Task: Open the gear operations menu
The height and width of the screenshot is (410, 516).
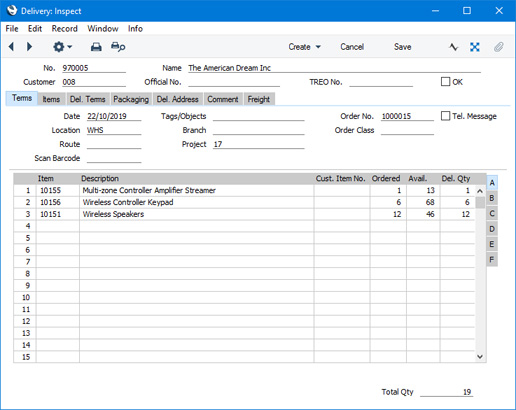Action: [x=62, y=47]
